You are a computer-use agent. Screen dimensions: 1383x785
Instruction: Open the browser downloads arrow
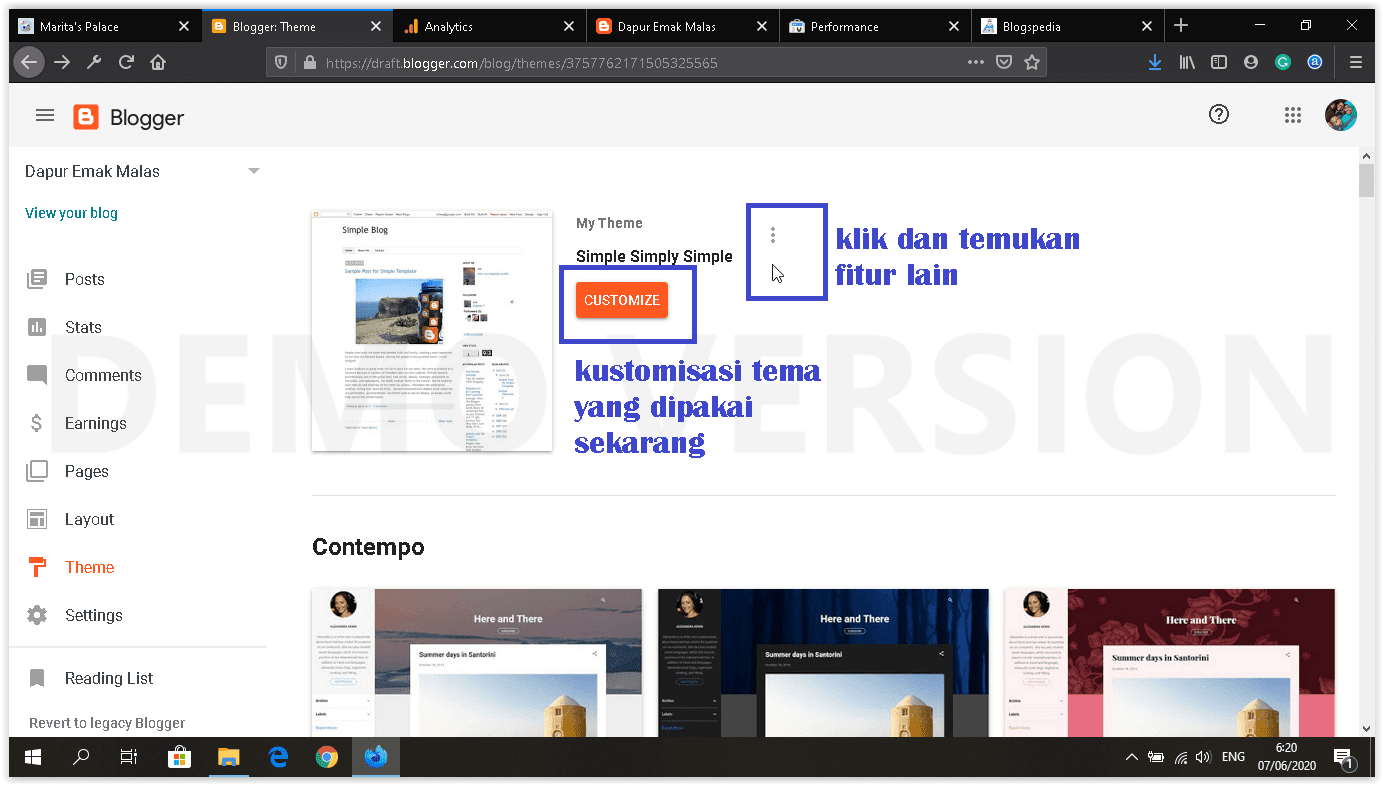(x=1155, y=62)
